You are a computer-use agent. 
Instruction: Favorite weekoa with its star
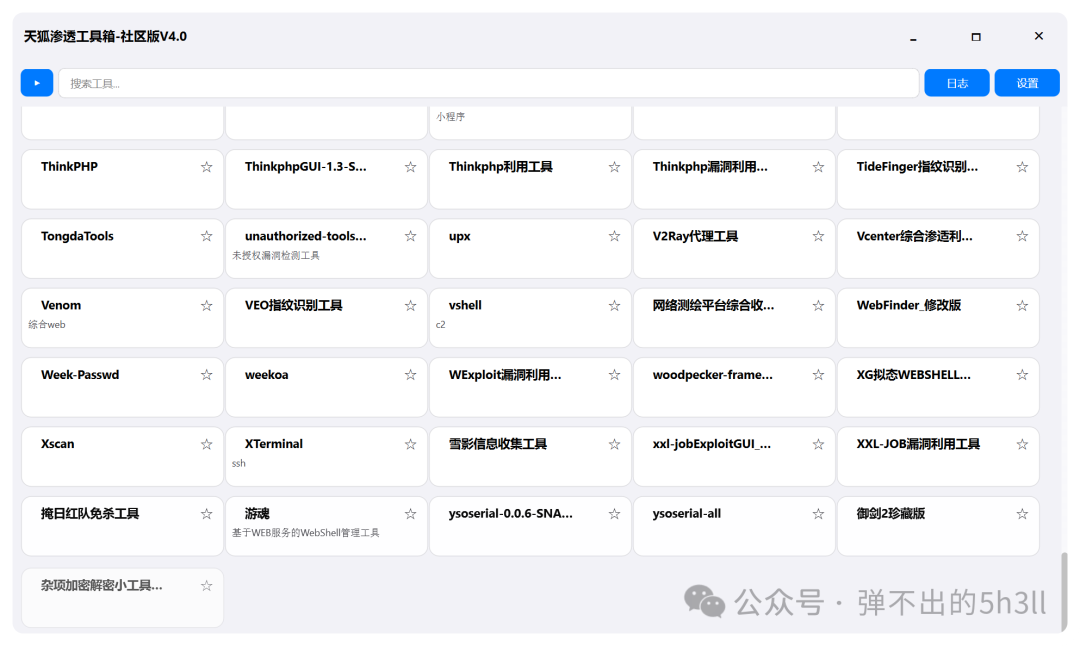click(411, 375)
